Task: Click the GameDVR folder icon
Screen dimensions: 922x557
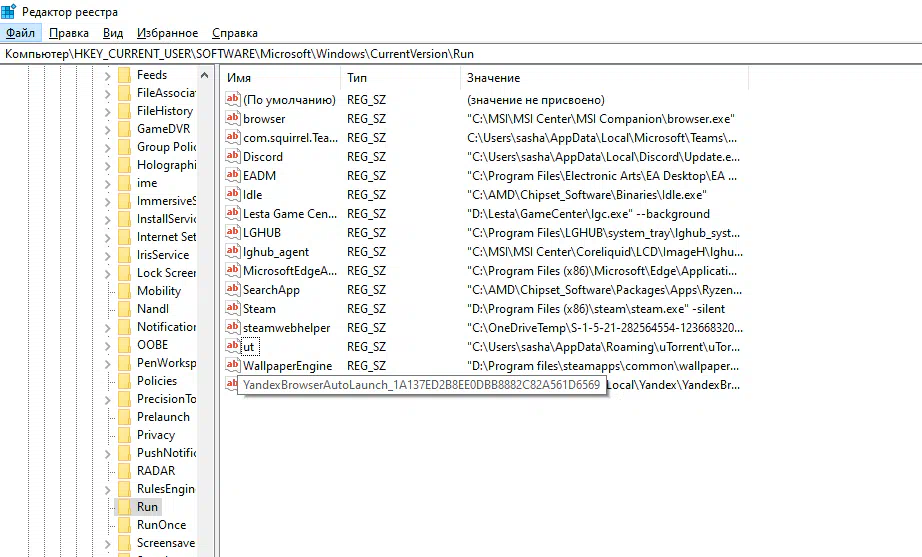Action: pyautogui.click(x=124, y=129)
